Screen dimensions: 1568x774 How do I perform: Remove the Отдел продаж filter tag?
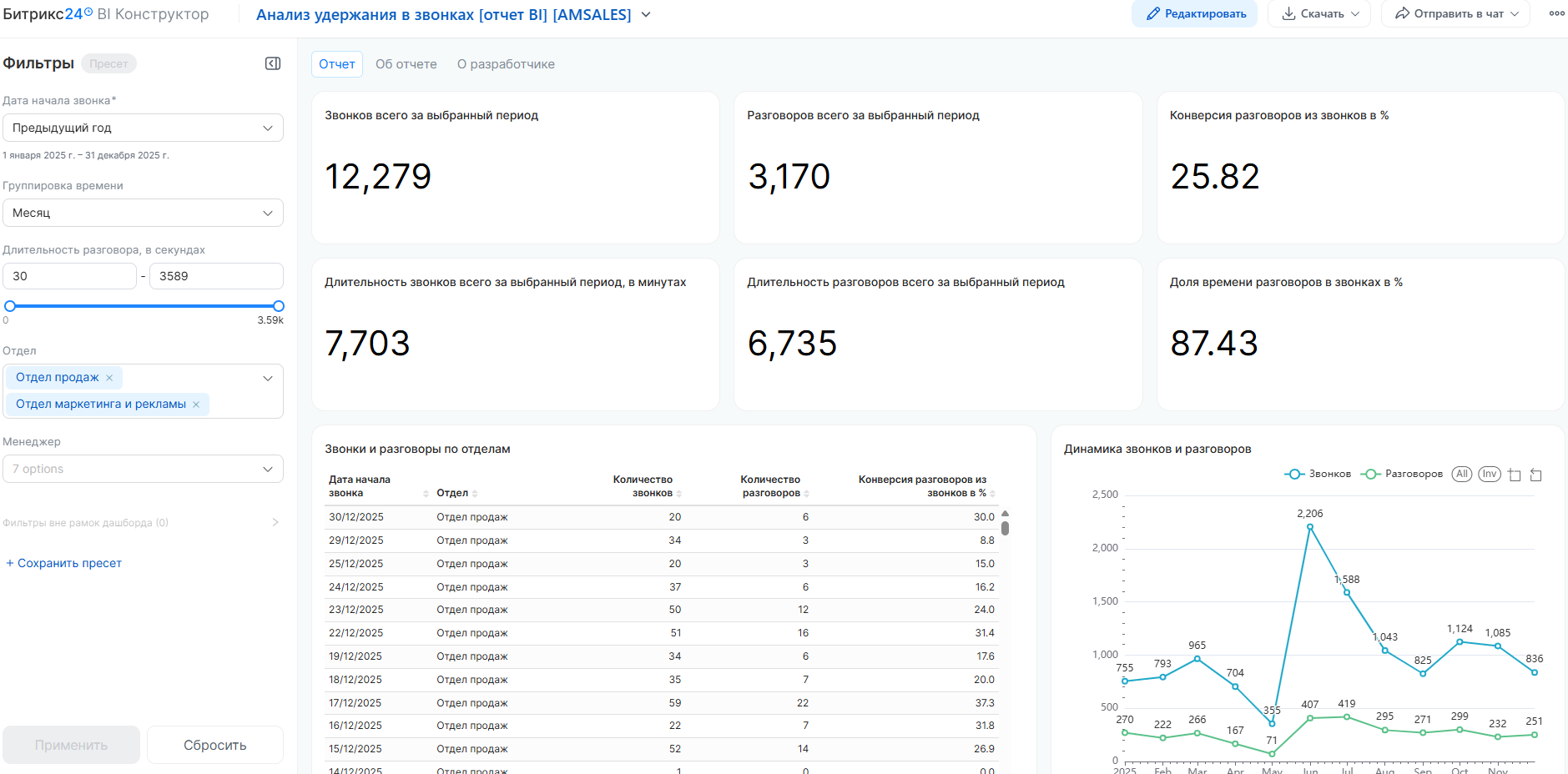pos(109,378)
